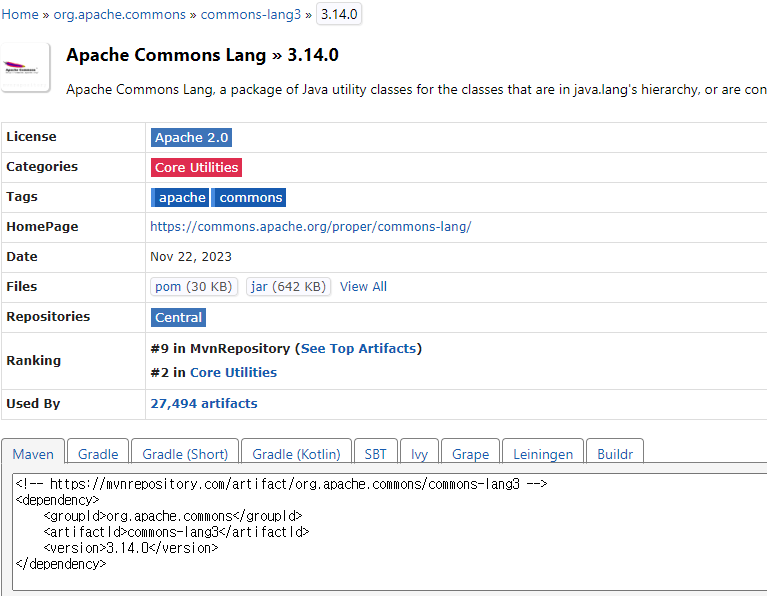Click the Files row label
The image size is (767, 596).
tap(22, 286)
